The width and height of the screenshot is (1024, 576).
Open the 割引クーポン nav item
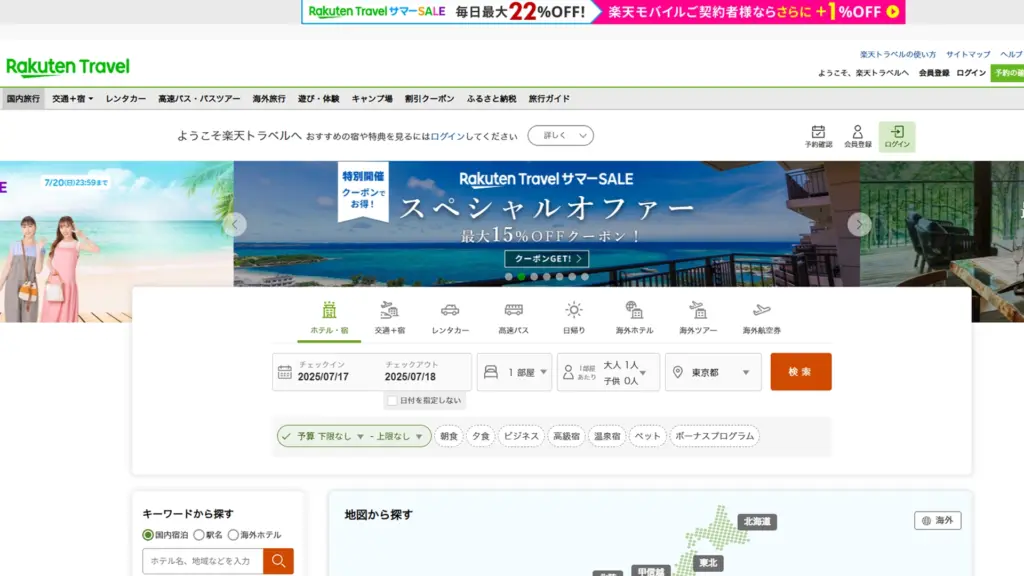pyautogui.click(x=429, y=99)
